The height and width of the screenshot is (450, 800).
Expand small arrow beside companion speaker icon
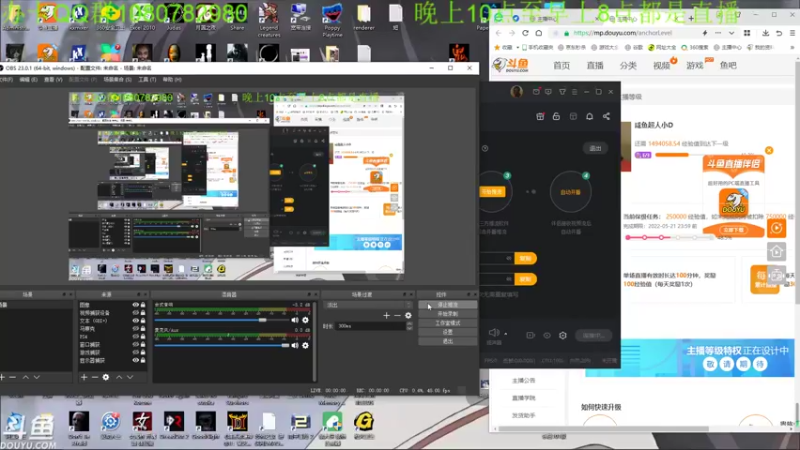point(506,334)
